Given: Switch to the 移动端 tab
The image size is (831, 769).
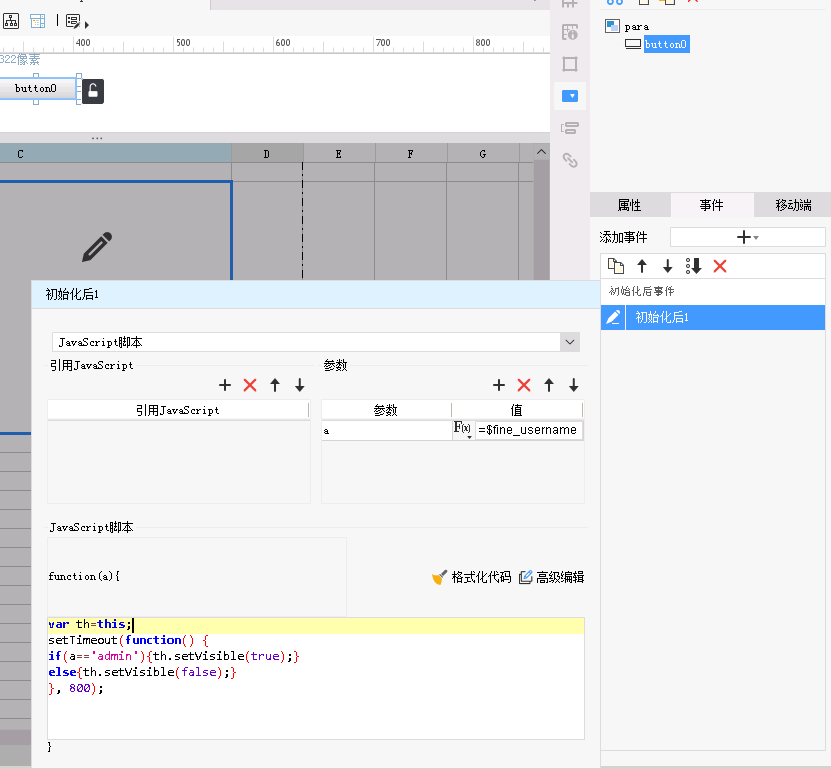Looking at the screenshot, I should pos(793,205).
